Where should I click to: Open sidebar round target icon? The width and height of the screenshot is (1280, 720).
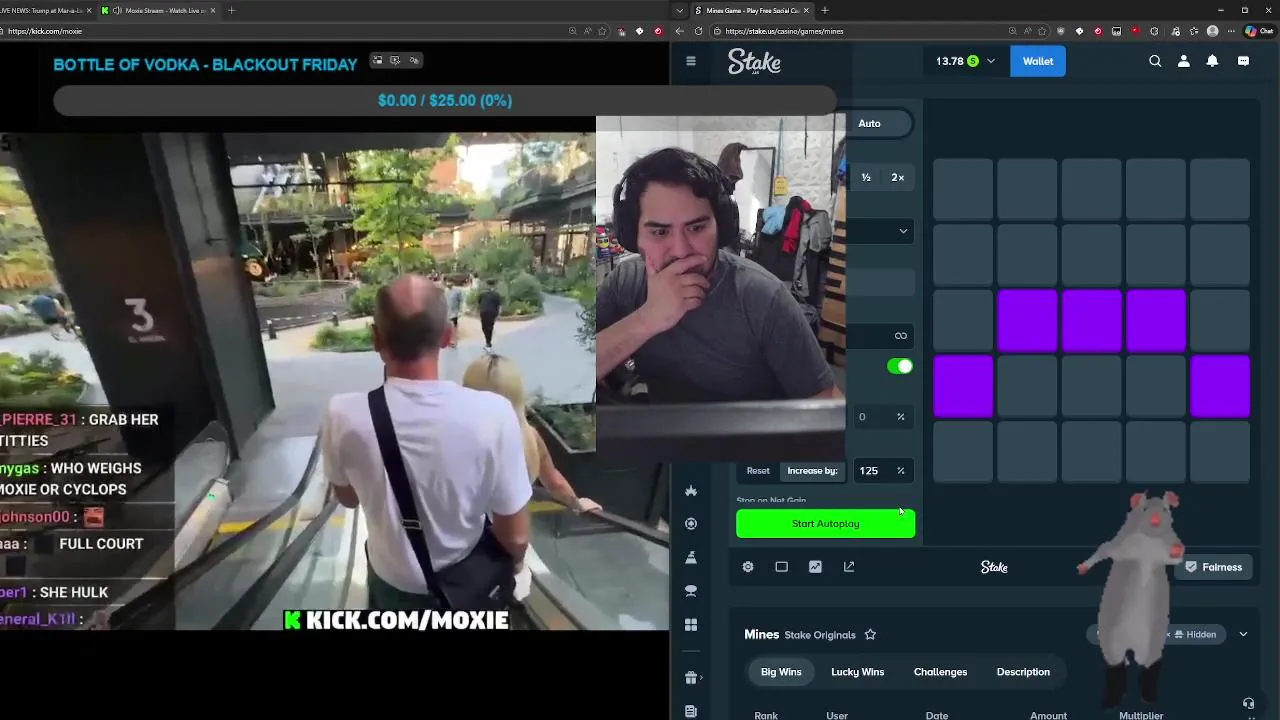(691, 524)
